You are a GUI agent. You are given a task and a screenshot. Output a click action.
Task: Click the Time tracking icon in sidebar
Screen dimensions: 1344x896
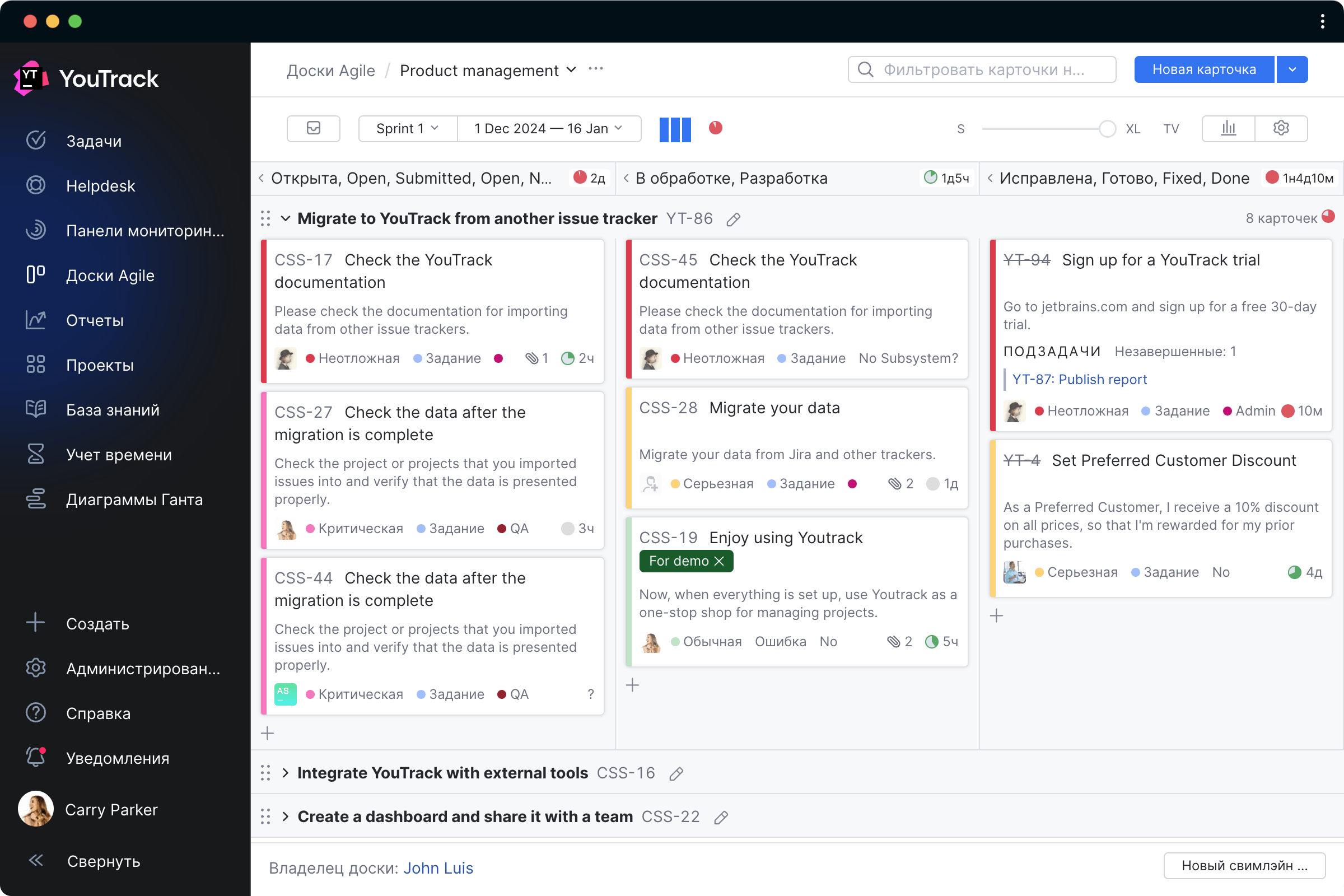(36, 454)
